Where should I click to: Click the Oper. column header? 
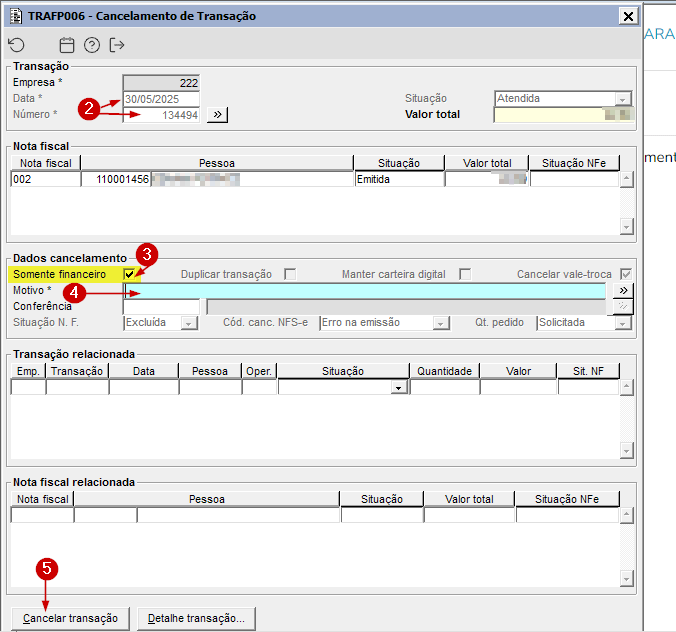tap(259, 371)
